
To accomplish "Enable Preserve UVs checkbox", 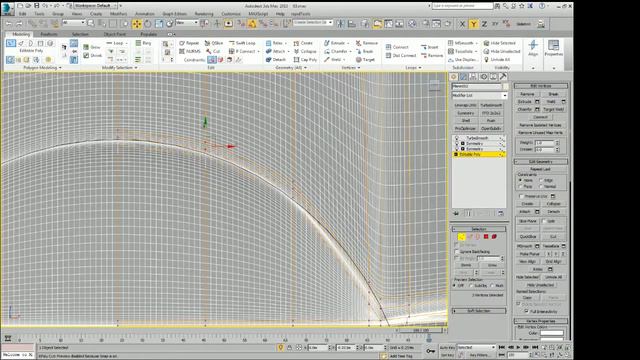I will (x=521, y=196).
